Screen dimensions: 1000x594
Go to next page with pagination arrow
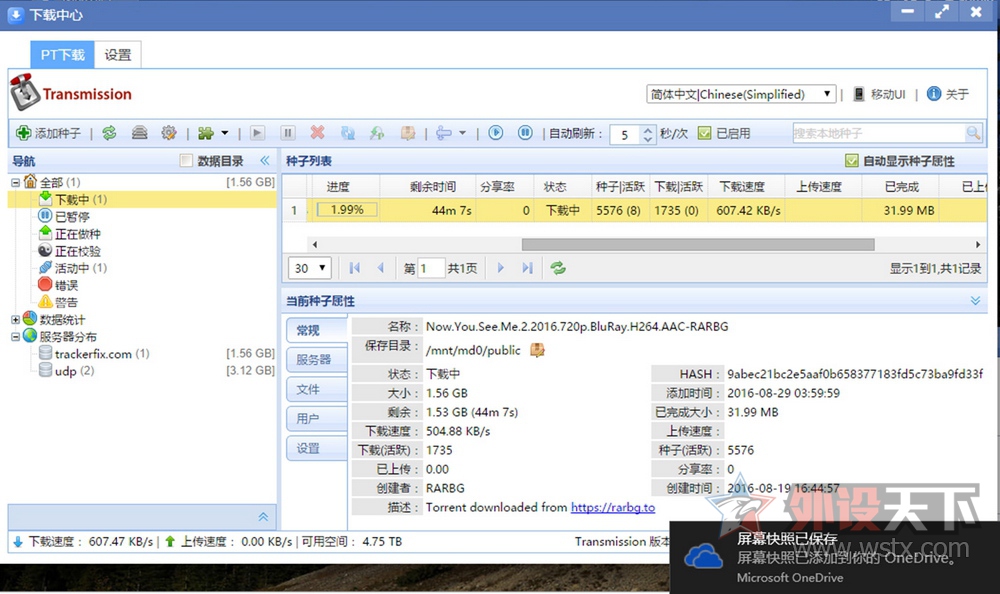click(x=501, y=268)
